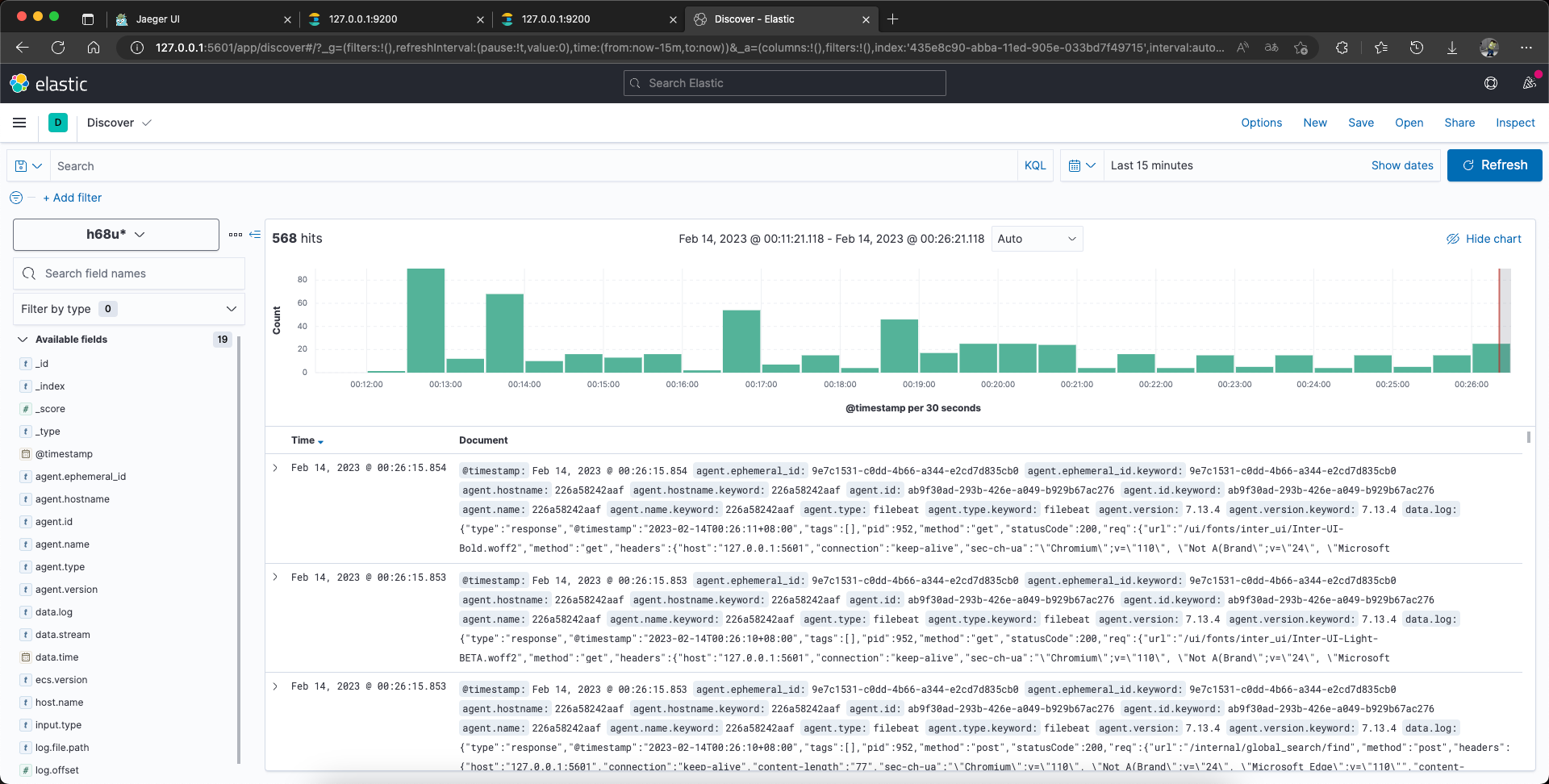
Task: Select the host.name field
Action: 59,703
